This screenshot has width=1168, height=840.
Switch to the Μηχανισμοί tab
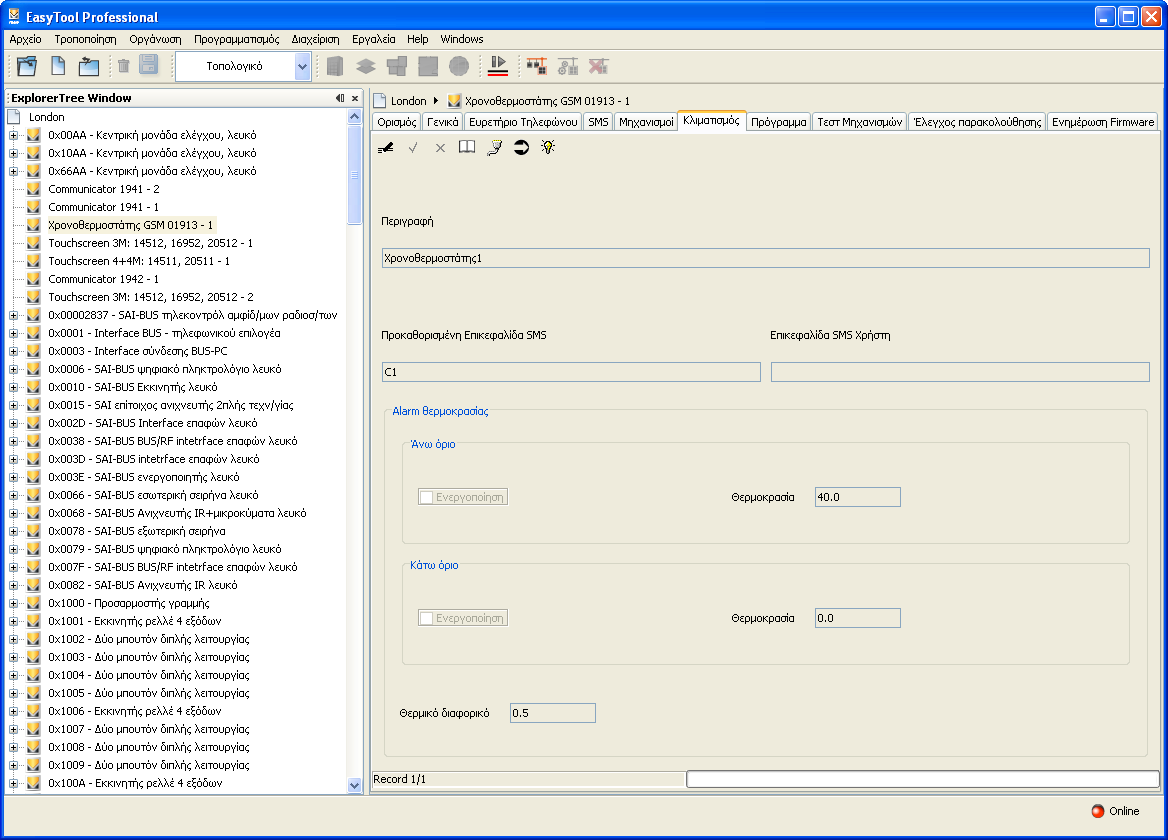[x=646, y=122]
